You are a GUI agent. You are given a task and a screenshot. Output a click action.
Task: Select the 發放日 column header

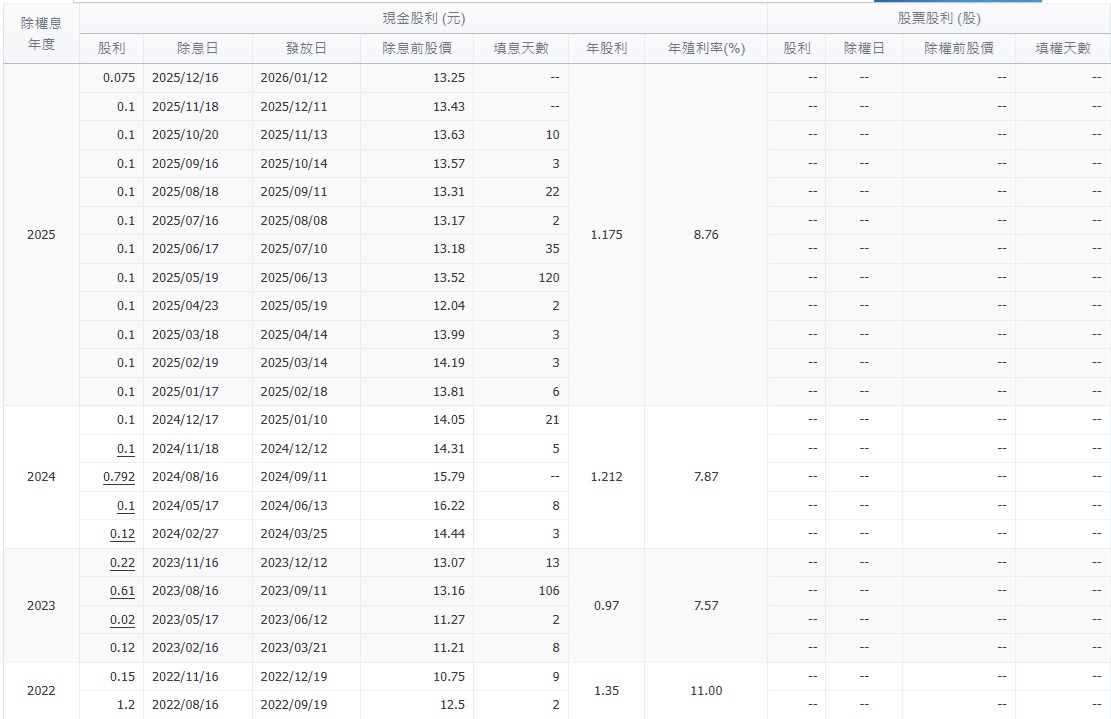click(306, 48)
